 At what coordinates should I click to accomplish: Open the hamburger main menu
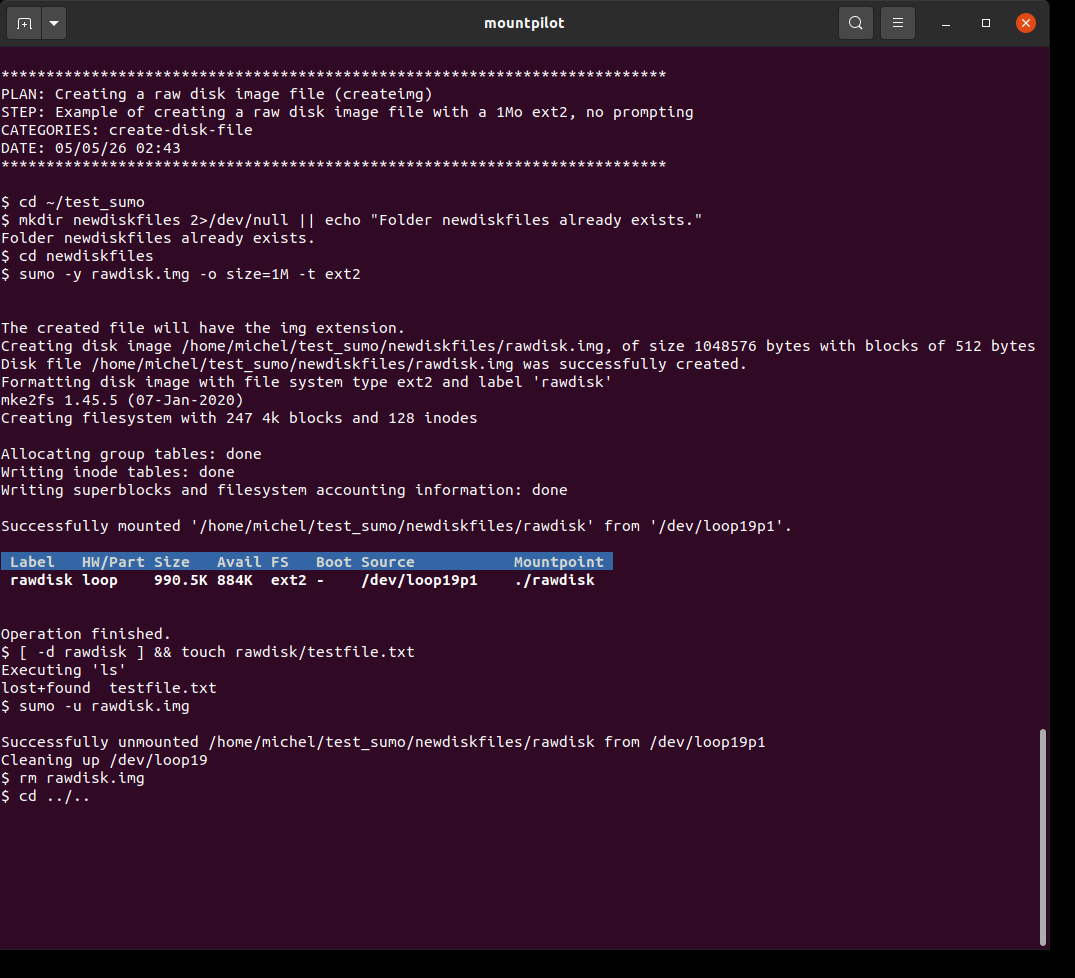click(897, 23)
